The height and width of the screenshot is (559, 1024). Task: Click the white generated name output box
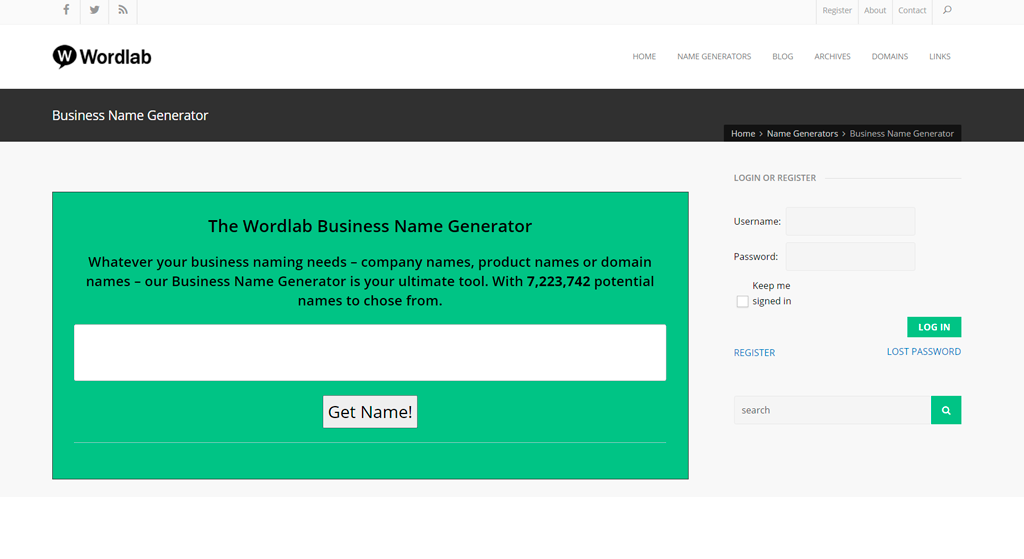(370, 353)
